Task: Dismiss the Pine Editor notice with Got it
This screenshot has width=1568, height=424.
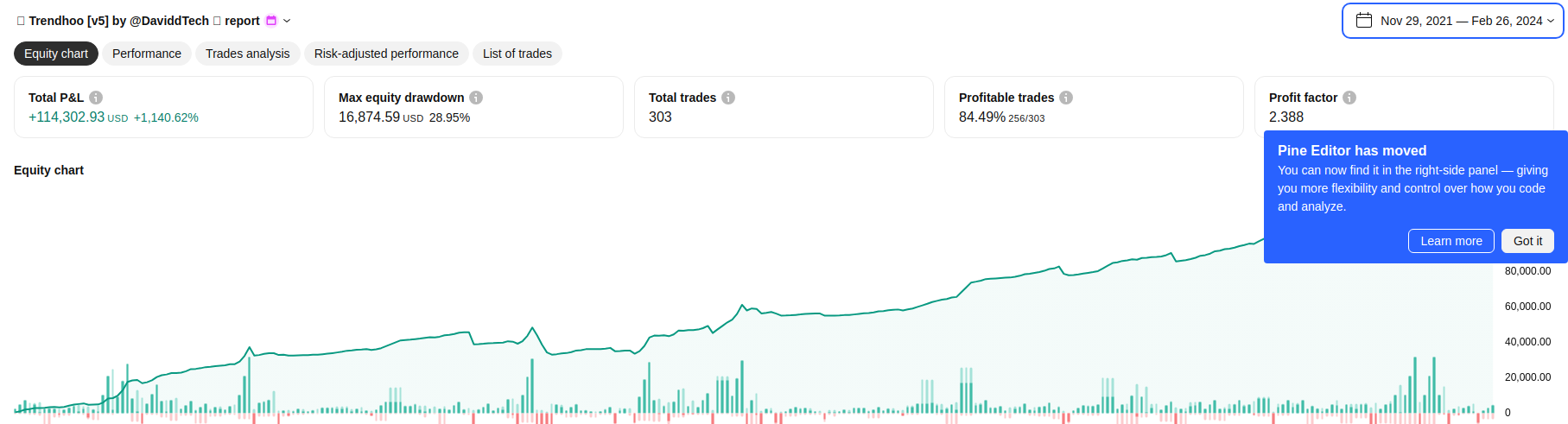Action: 1527,241
